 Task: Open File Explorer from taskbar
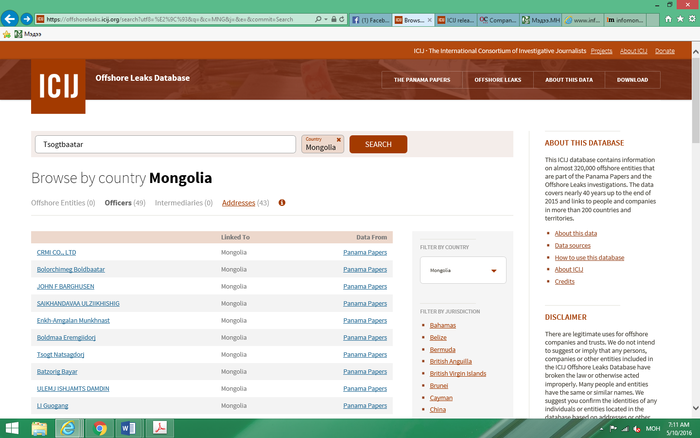[39, 429]
